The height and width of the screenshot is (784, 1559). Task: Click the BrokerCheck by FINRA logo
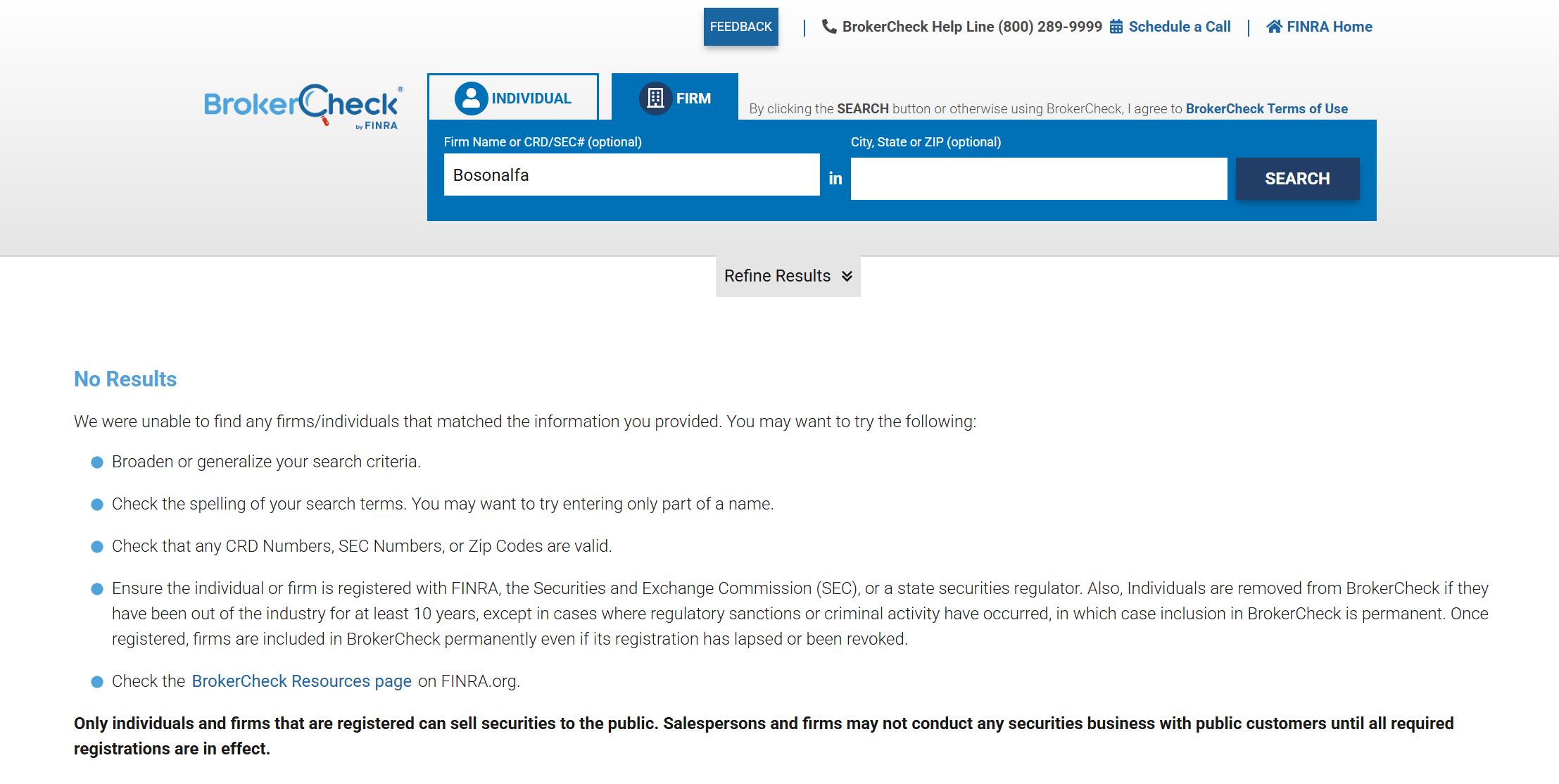click(x=303, y=107)
